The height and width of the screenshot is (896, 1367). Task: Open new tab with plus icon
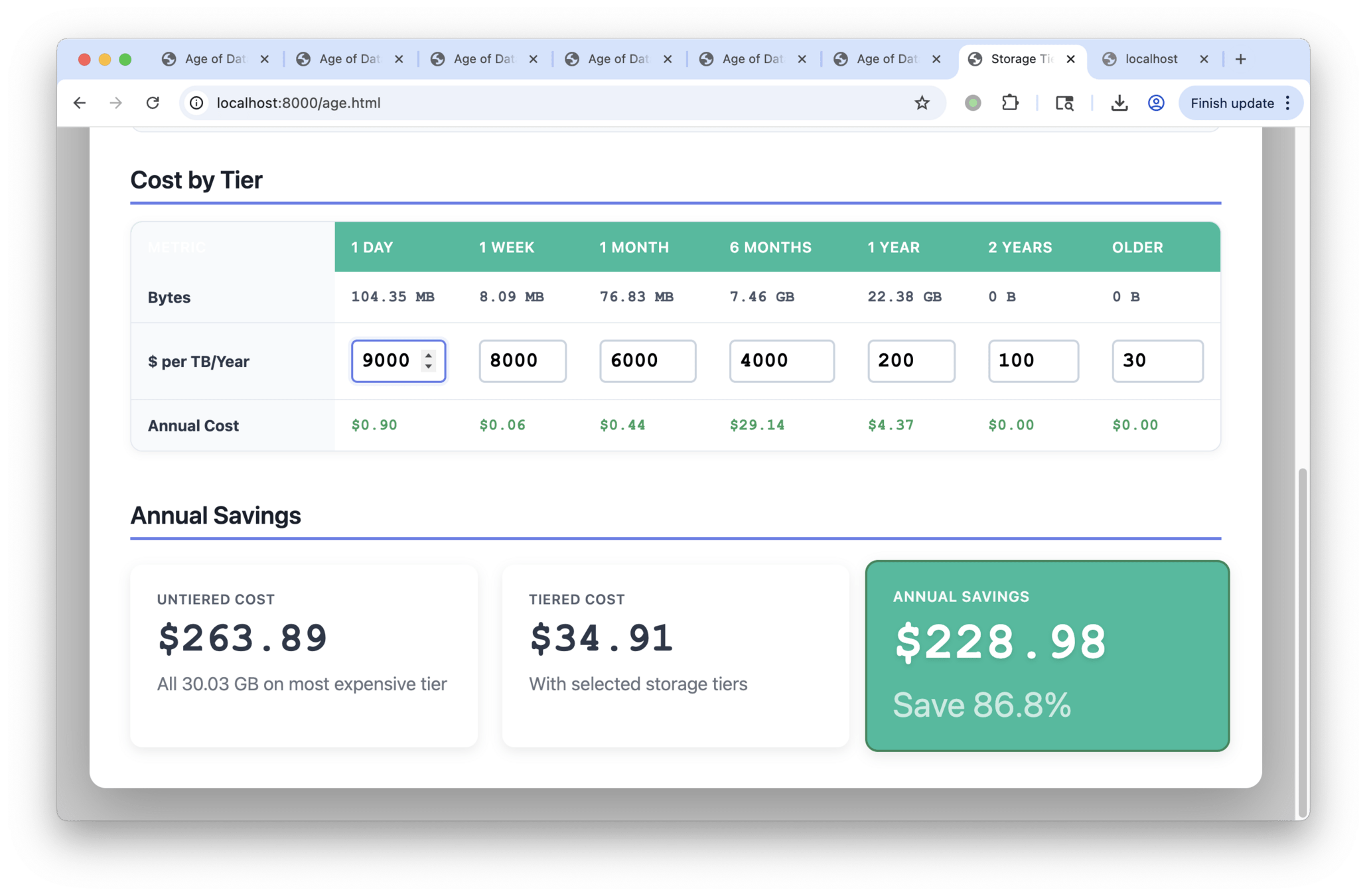pyautogui.click(x=1240, y=59)
